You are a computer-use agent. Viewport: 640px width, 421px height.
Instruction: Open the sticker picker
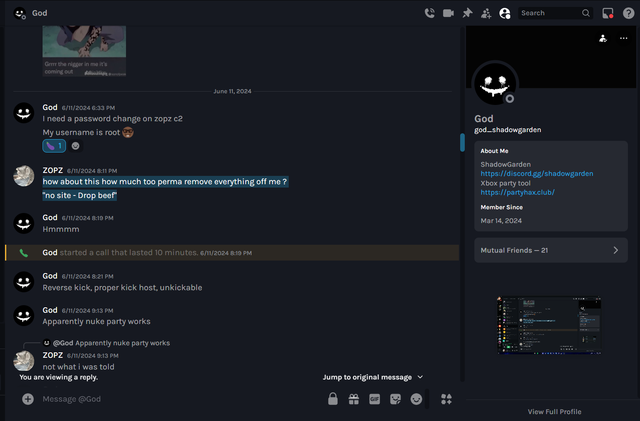395,399
